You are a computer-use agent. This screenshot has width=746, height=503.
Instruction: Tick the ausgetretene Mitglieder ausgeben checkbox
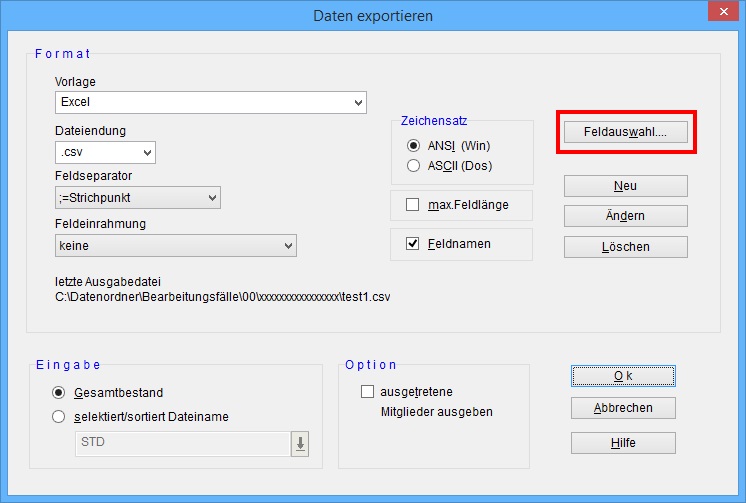[367, 392]
